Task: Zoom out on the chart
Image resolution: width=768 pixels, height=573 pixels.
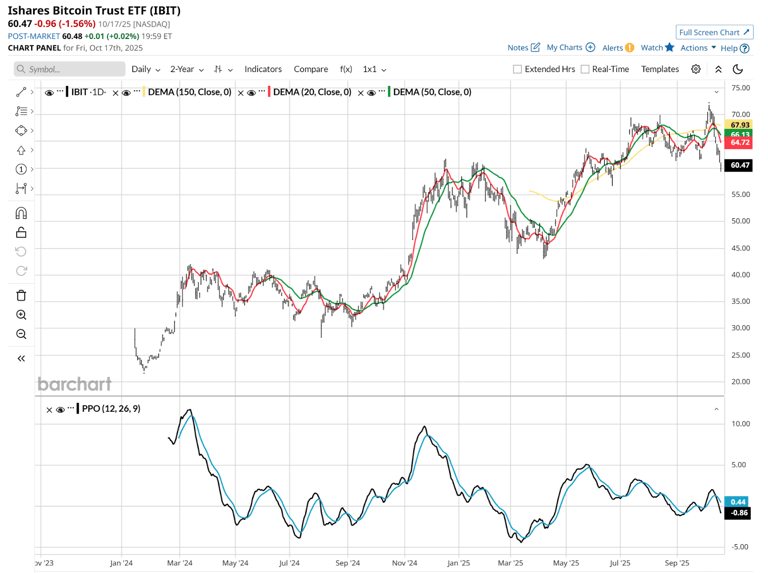Action: (21, 334)
